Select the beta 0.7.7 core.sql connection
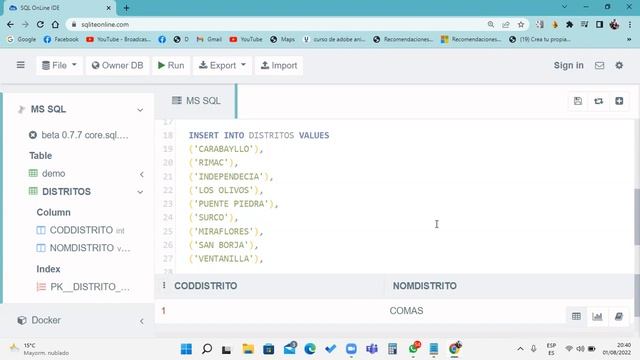Image resolution: width=640 pixels, height=360 pixels. click(85, 135)
